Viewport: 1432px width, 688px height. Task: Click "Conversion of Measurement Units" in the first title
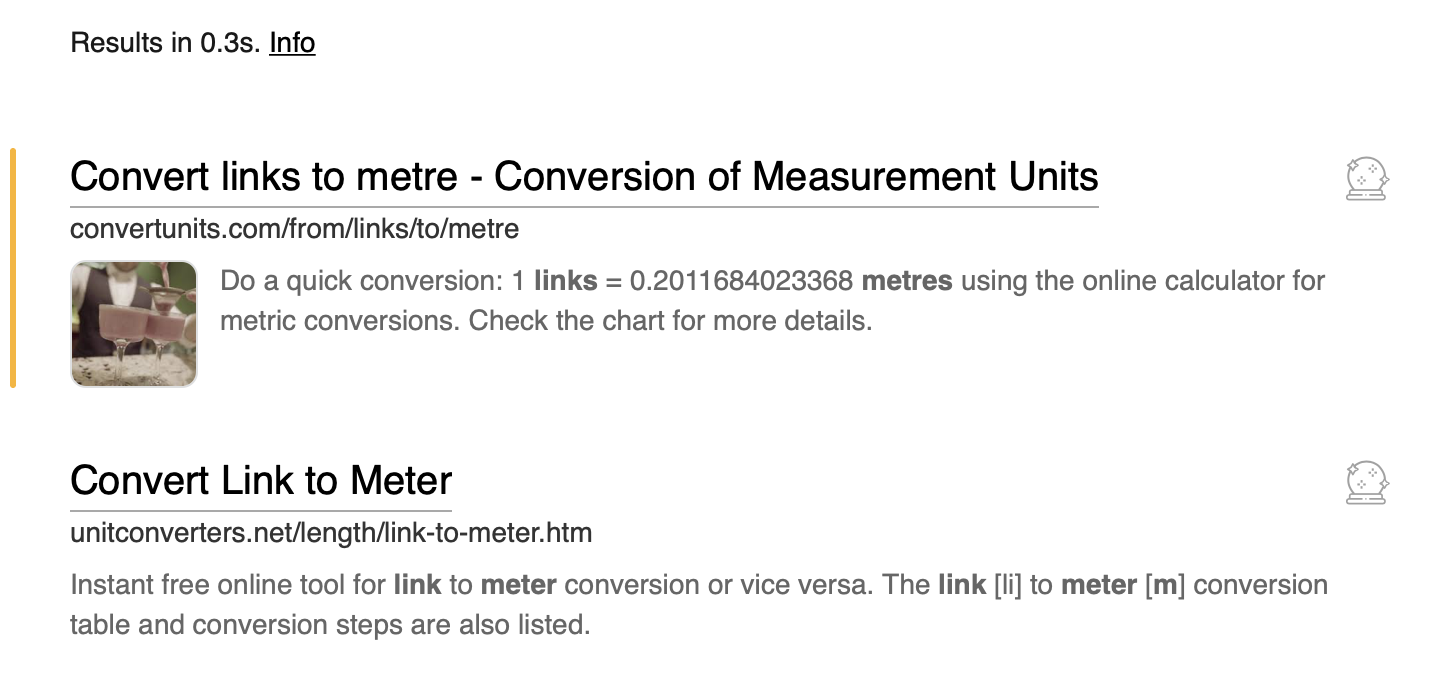796,177
